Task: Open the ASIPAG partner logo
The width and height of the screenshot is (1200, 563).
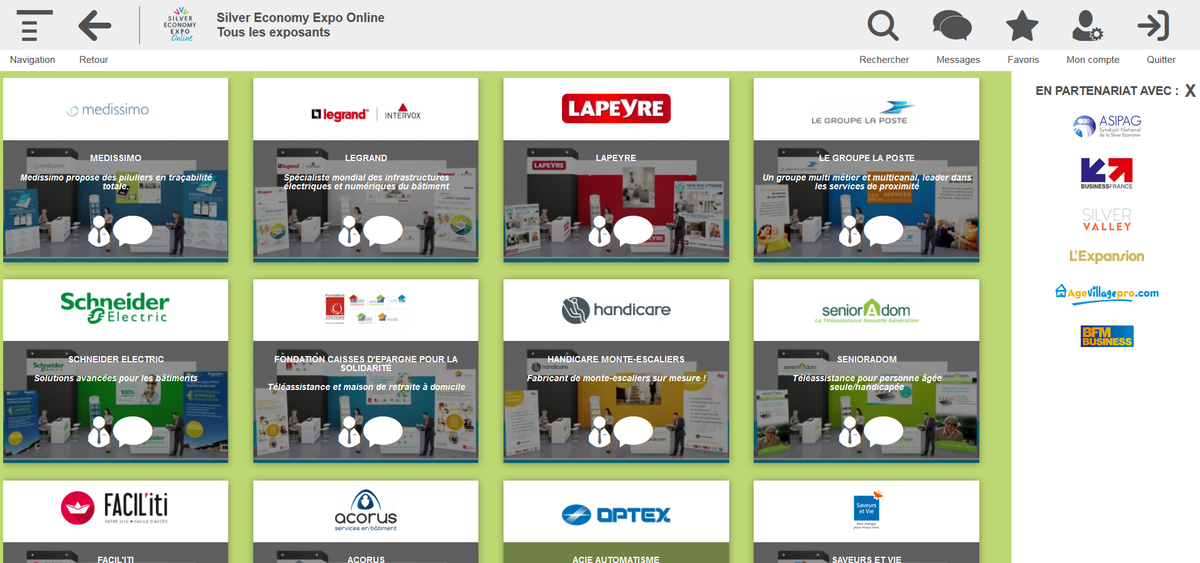Action: click(1106, 126)
